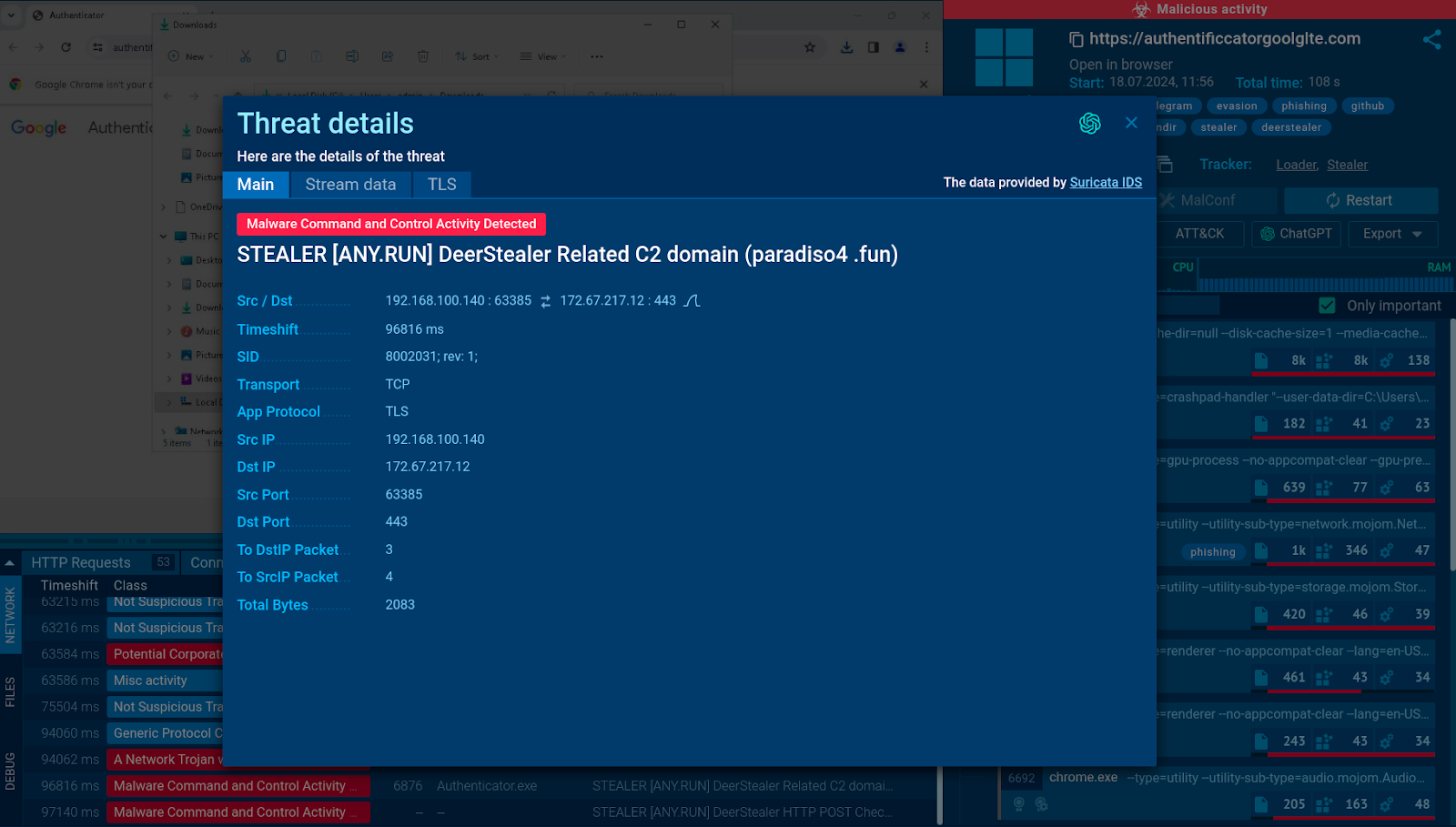Viewport: 1456px width, 827px height.
Task: Select the Generic Protocol row at 94060 ms
Action: pos(166,733)
